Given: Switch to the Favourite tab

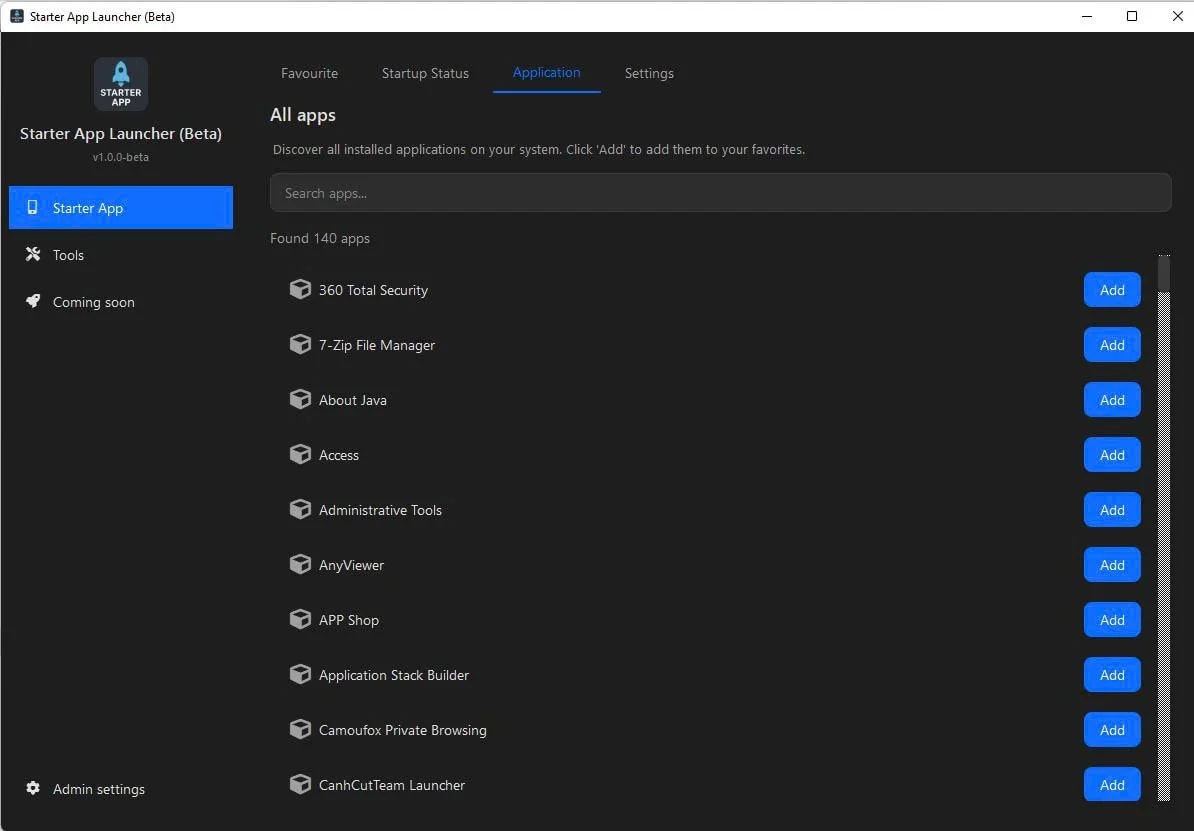Looking at the screenshot, I should click(309, 72).
